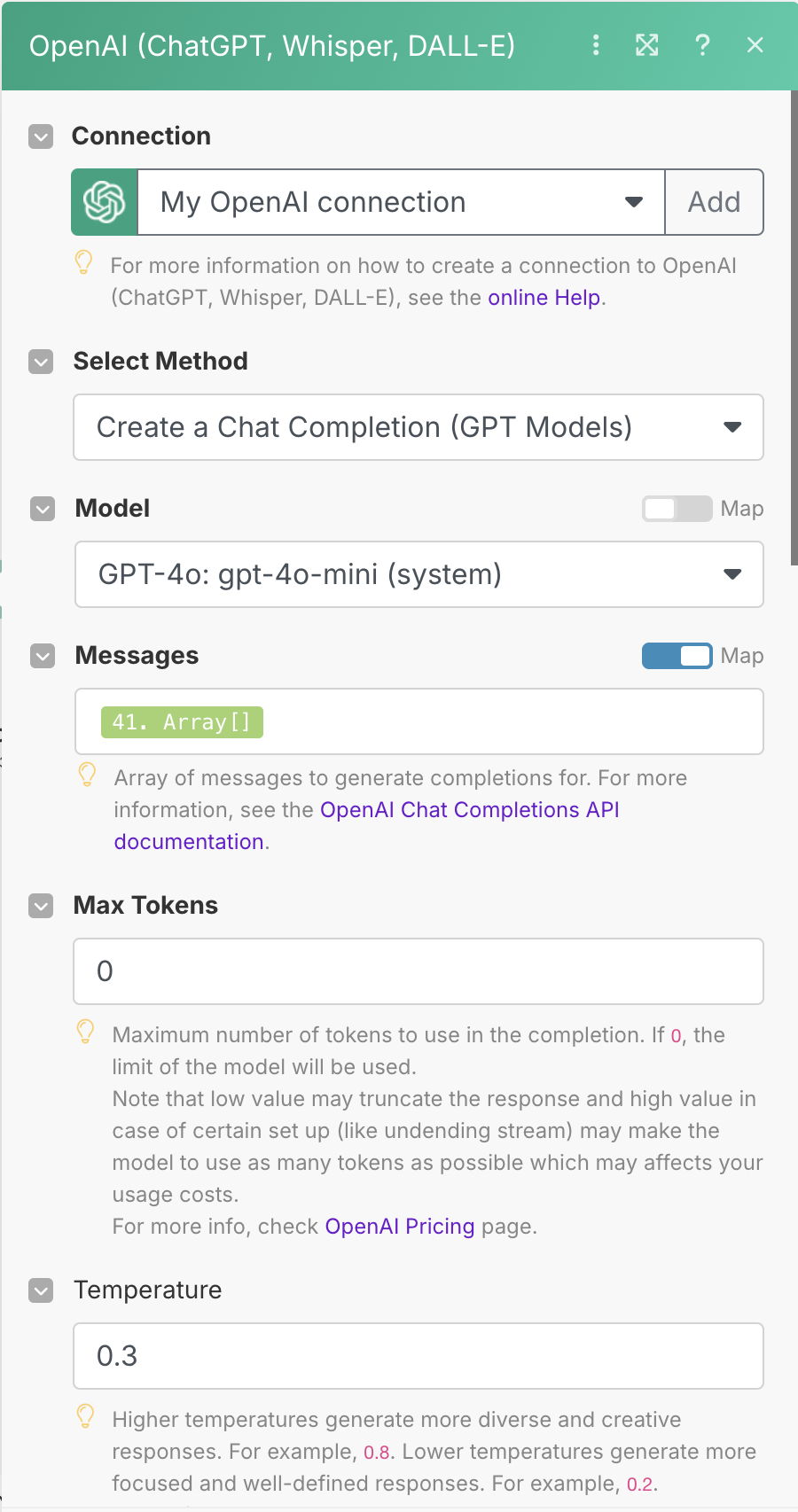
Task: Click the lightbulb hint under Connection
Action: pyautogui.click(x=83, y=262)
